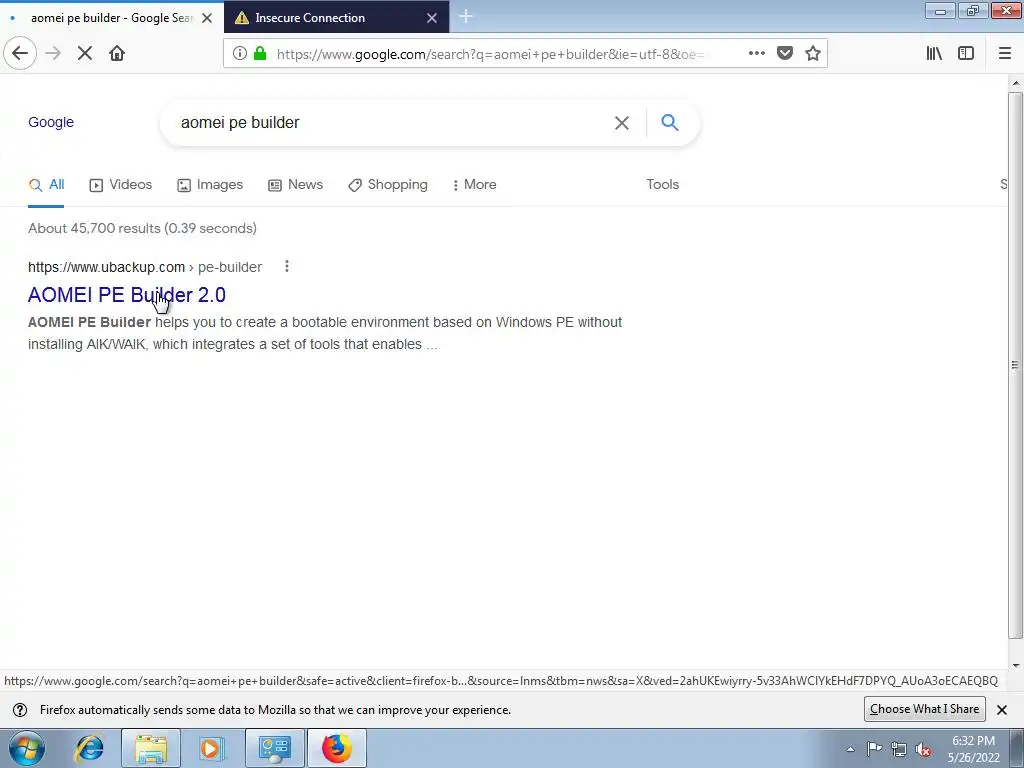
Task: Focus the Google search input field
Action: 392,123
